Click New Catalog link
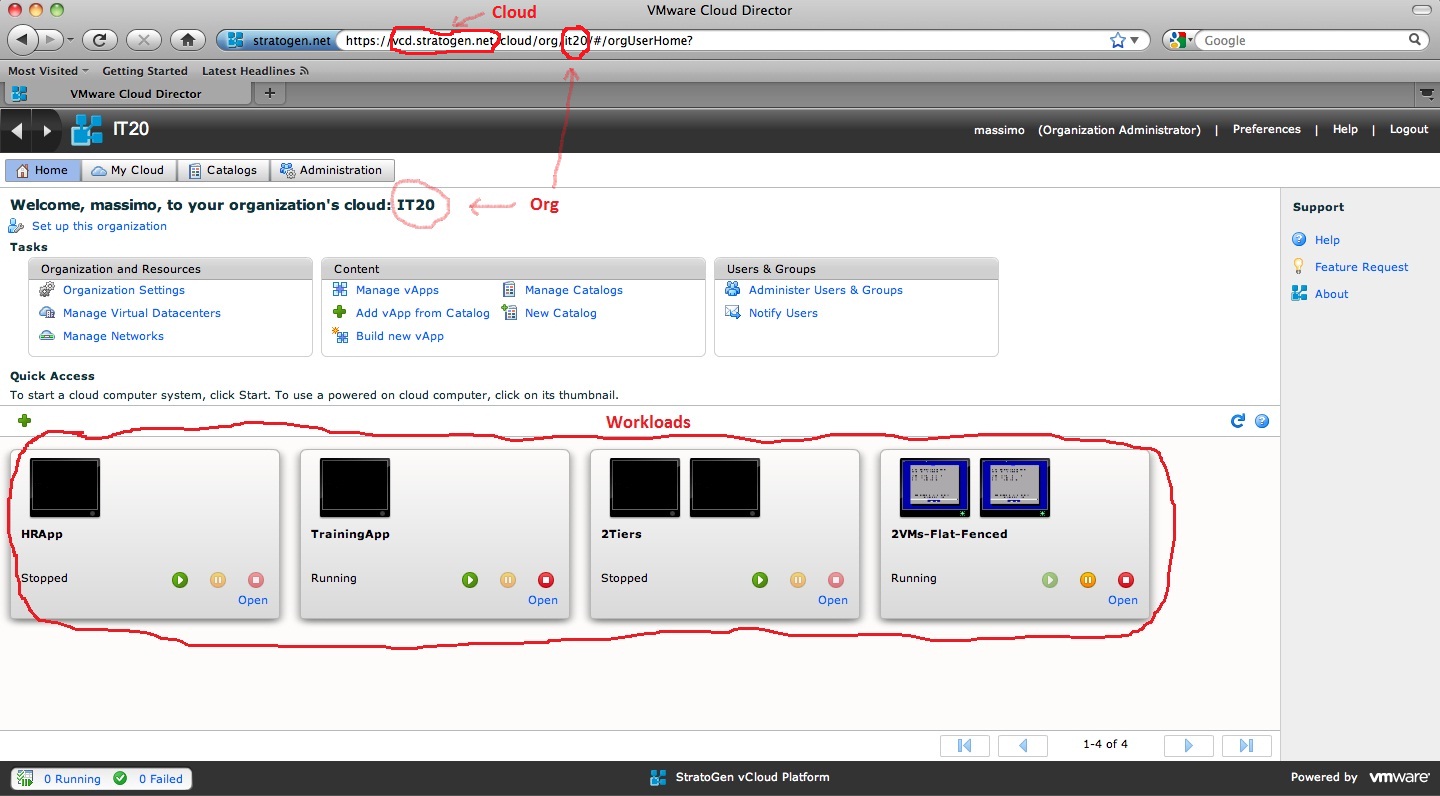This screenshot has height=796, width=1440. (x=561, y=313)
